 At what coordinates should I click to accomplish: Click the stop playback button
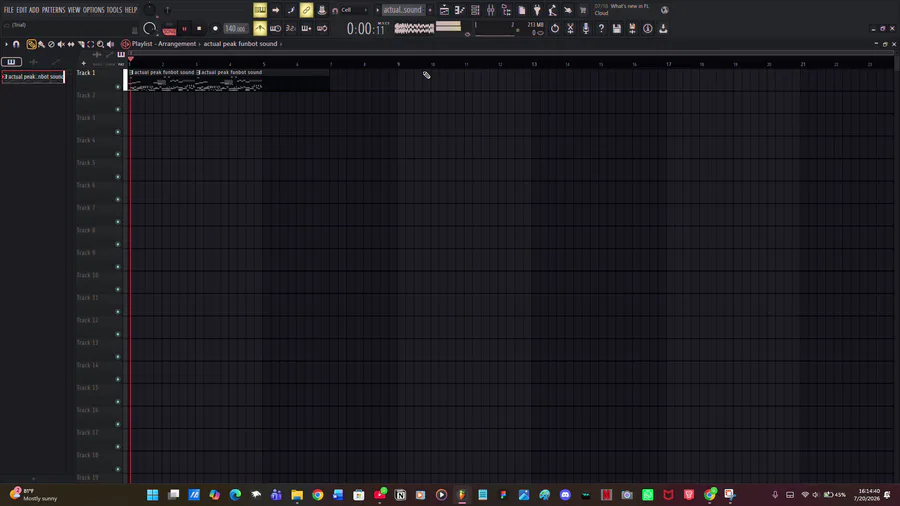pos(199,29)
